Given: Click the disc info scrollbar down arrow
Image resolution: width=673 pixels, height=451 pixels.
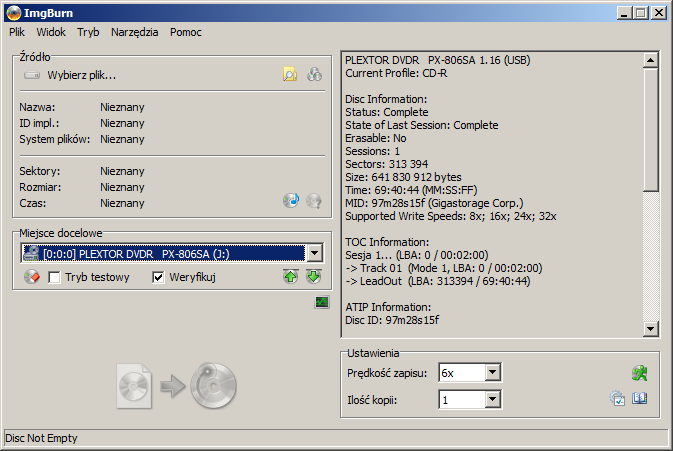Looking at the screenshot, I should coord(651,329).
